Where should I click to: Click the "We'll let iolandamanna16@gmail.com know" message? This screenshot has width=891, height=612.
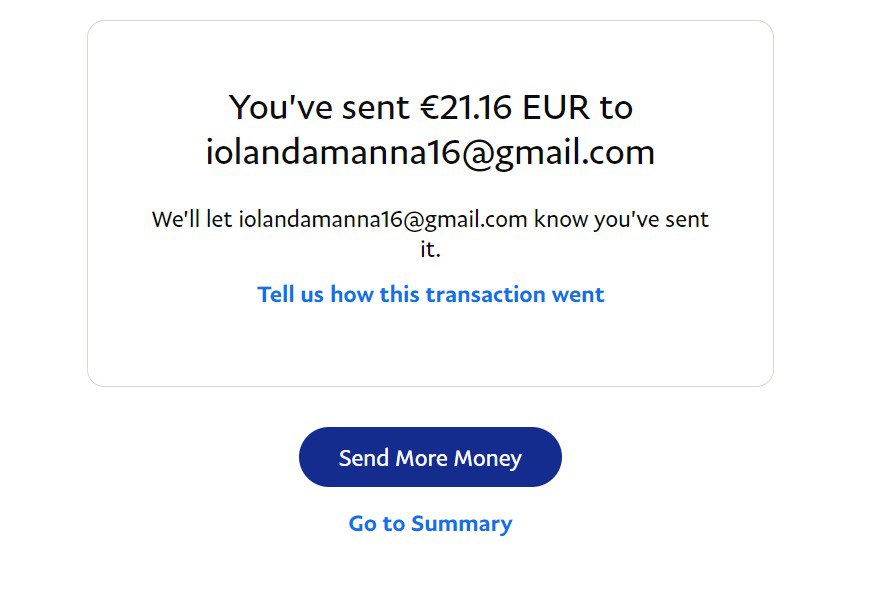point(430,220)
